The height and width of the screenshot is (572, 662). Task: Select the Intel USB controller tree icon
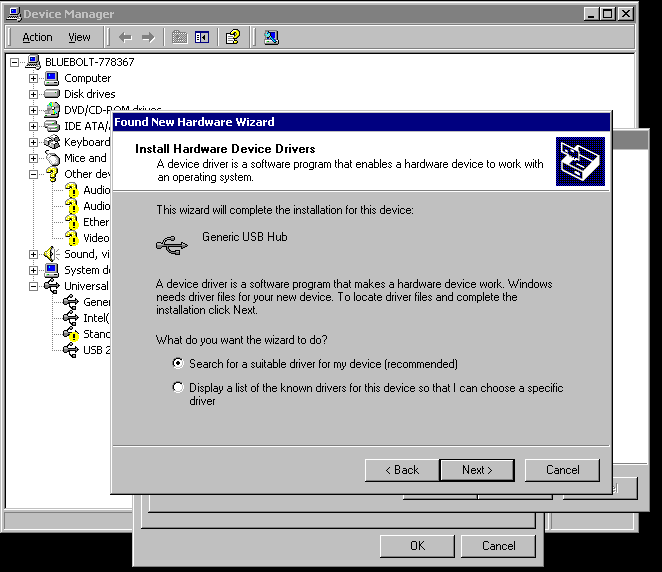click(71, 318)
